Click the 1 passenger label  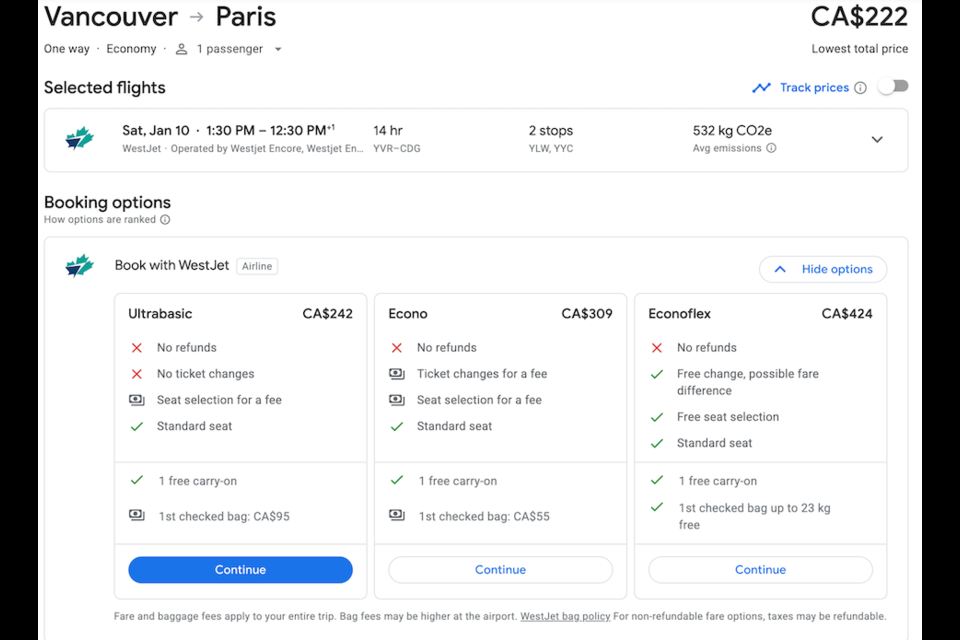tap(230, 49)
